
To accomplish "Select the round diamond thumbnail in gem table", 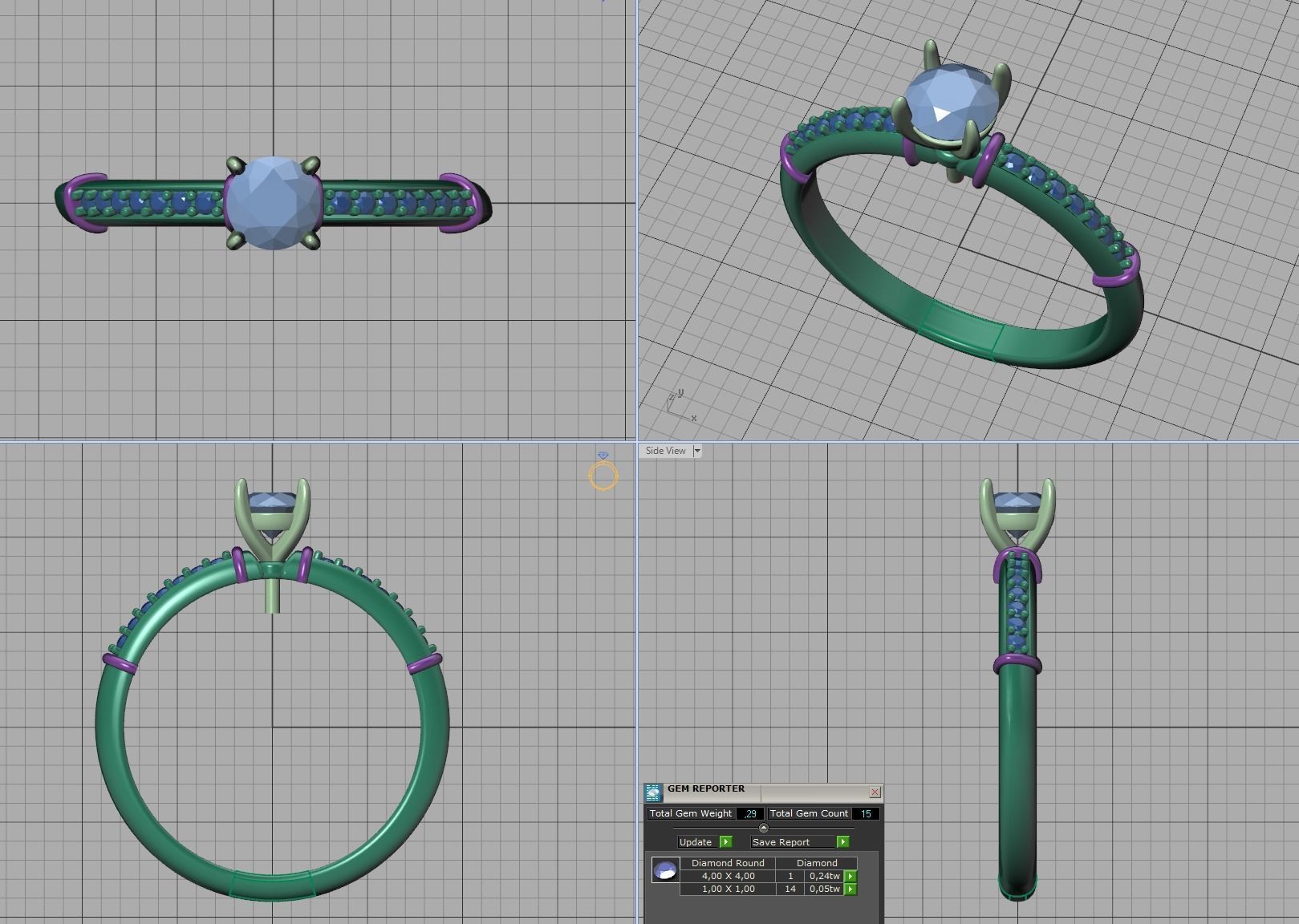I will pyautogui.click(x=666, y=870).
